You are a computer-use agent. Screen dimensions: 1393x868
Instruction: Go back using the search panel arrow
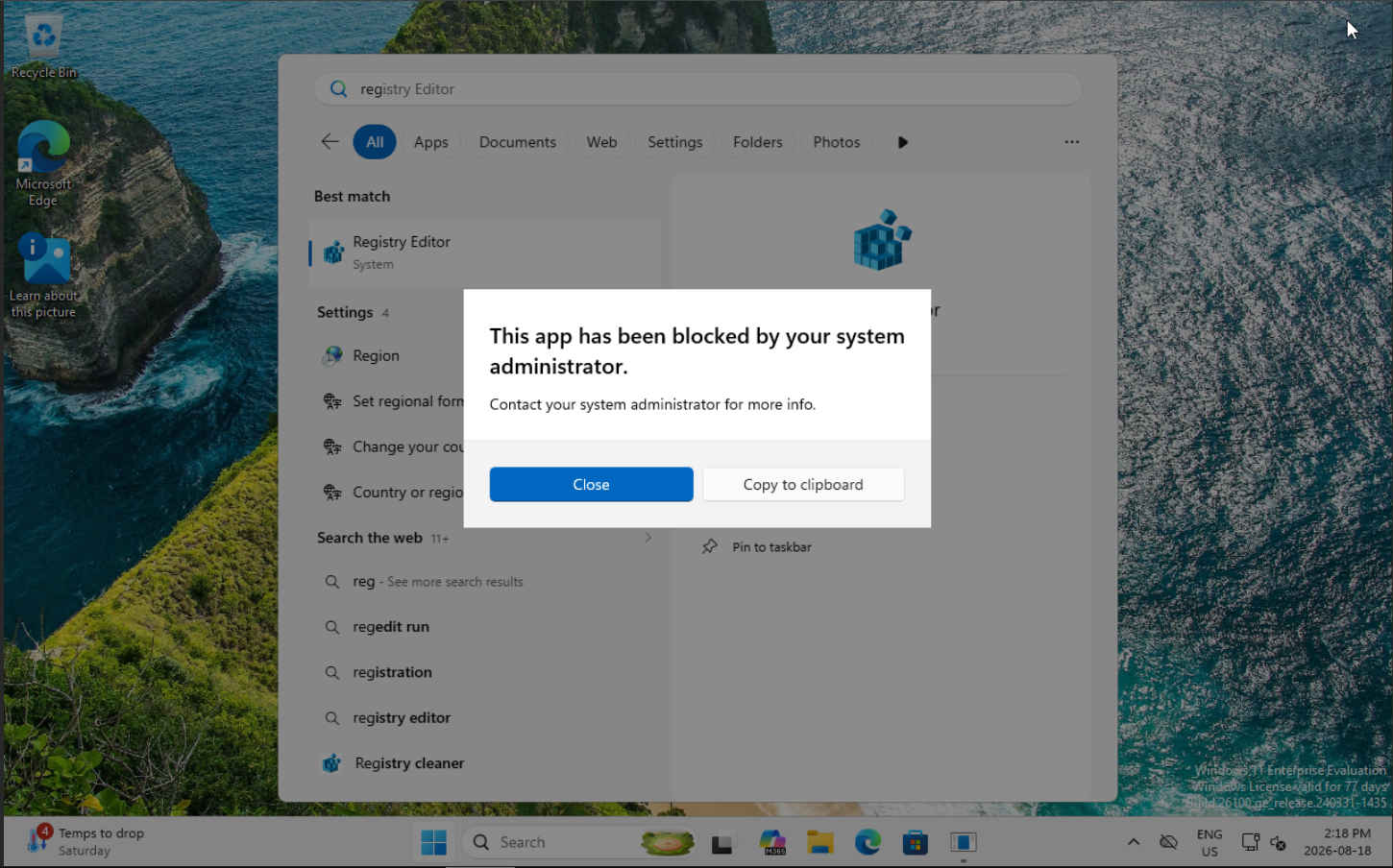tap(330, 142)
